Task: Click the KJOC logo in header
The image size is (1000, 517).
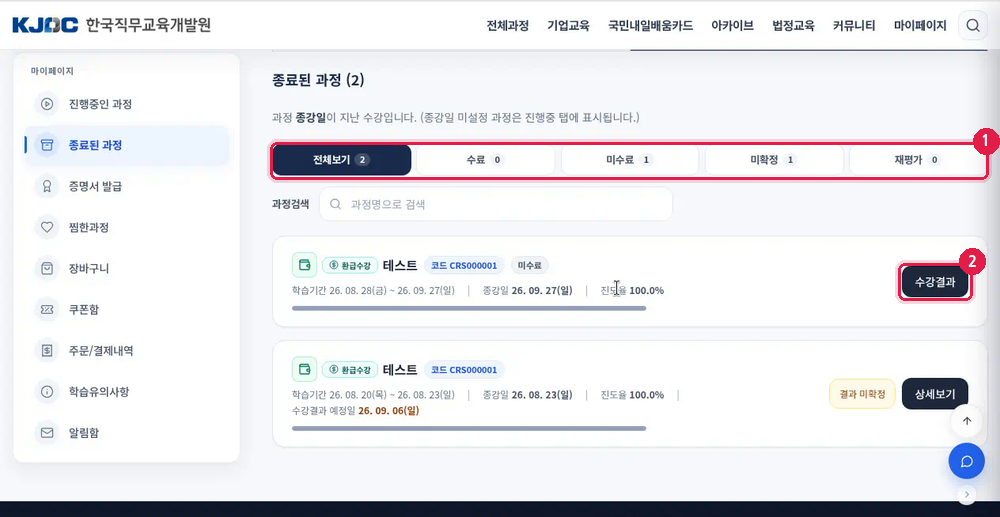Action: [x=45, y=25]
